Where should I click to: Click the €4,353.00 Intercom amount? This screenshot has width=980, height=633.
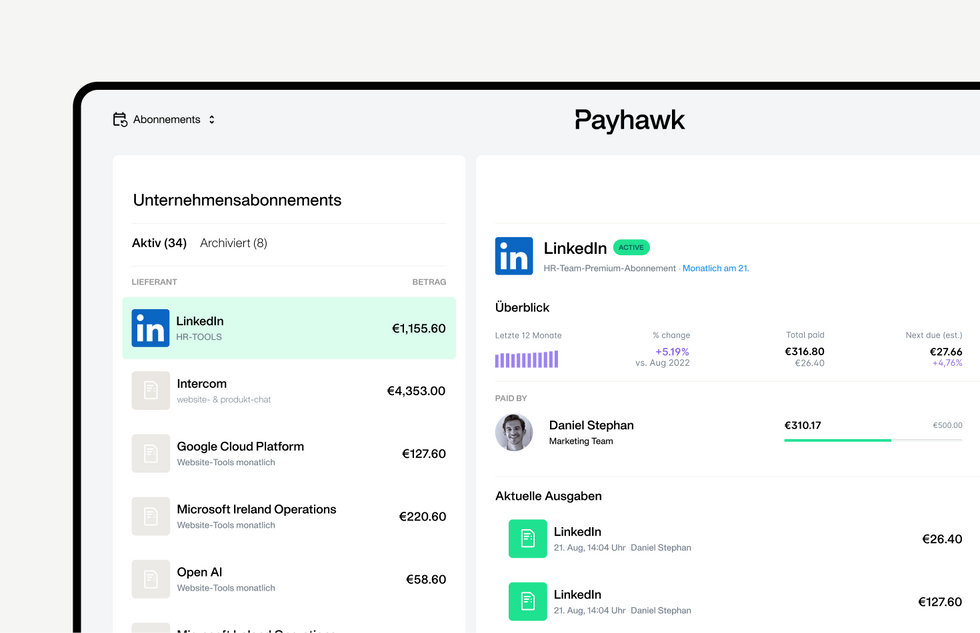[416, 391]
